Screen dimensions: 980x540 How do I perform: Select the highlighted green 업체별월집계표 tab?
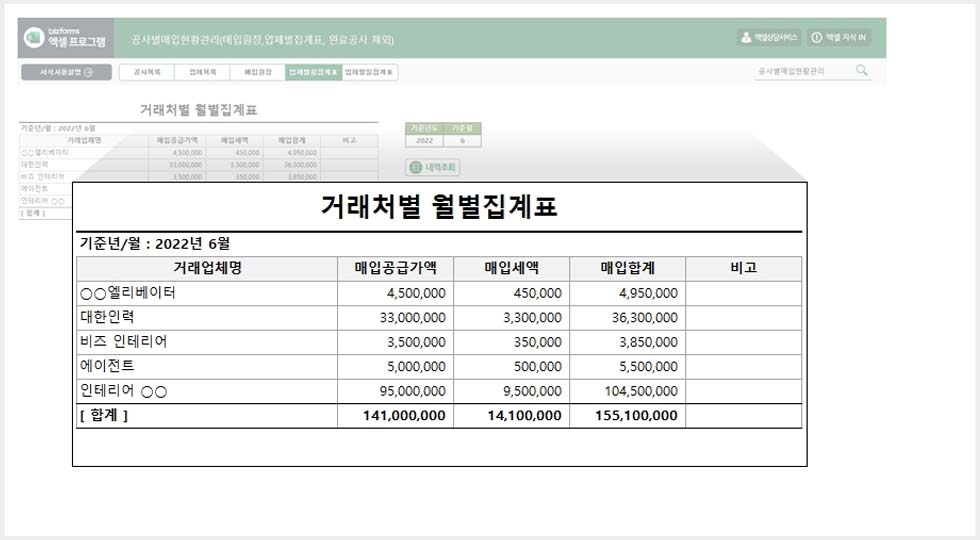point(313,72)
